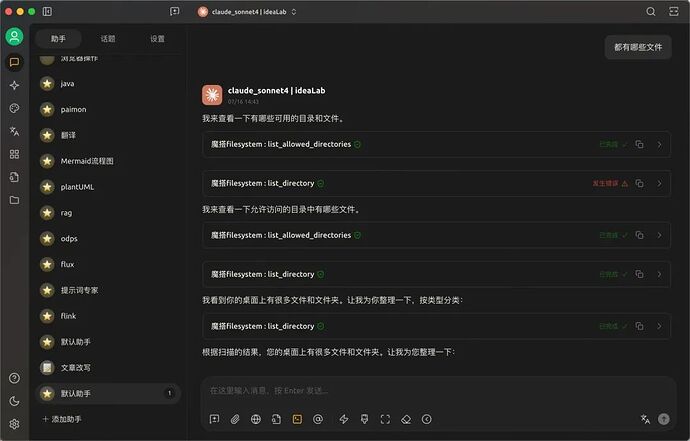Click the @ mention model icon
The width and height of the screenshot is (690, 441).
pyautogui.click(x=318, y=419)
